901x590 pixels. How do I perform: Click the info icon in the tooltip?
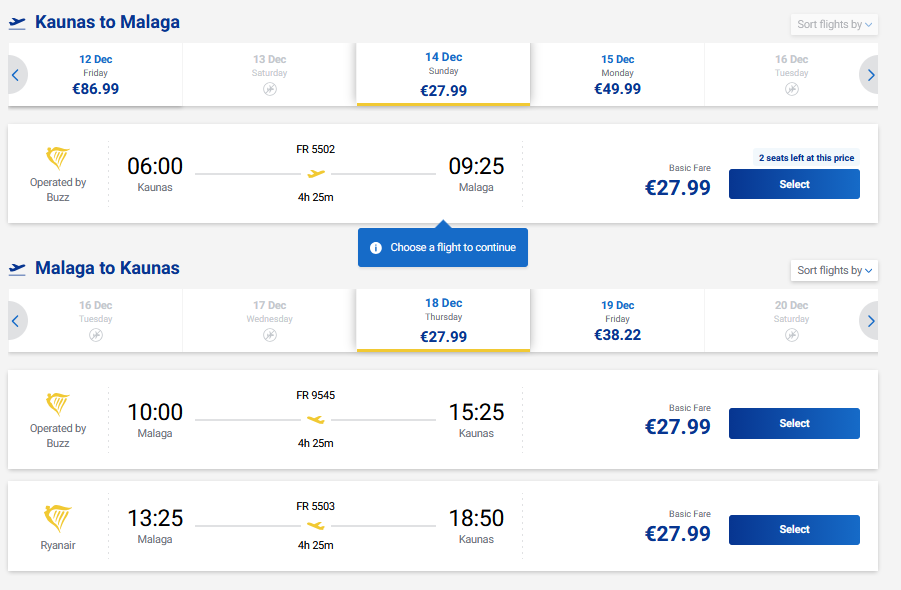click(x=376, y=248)
